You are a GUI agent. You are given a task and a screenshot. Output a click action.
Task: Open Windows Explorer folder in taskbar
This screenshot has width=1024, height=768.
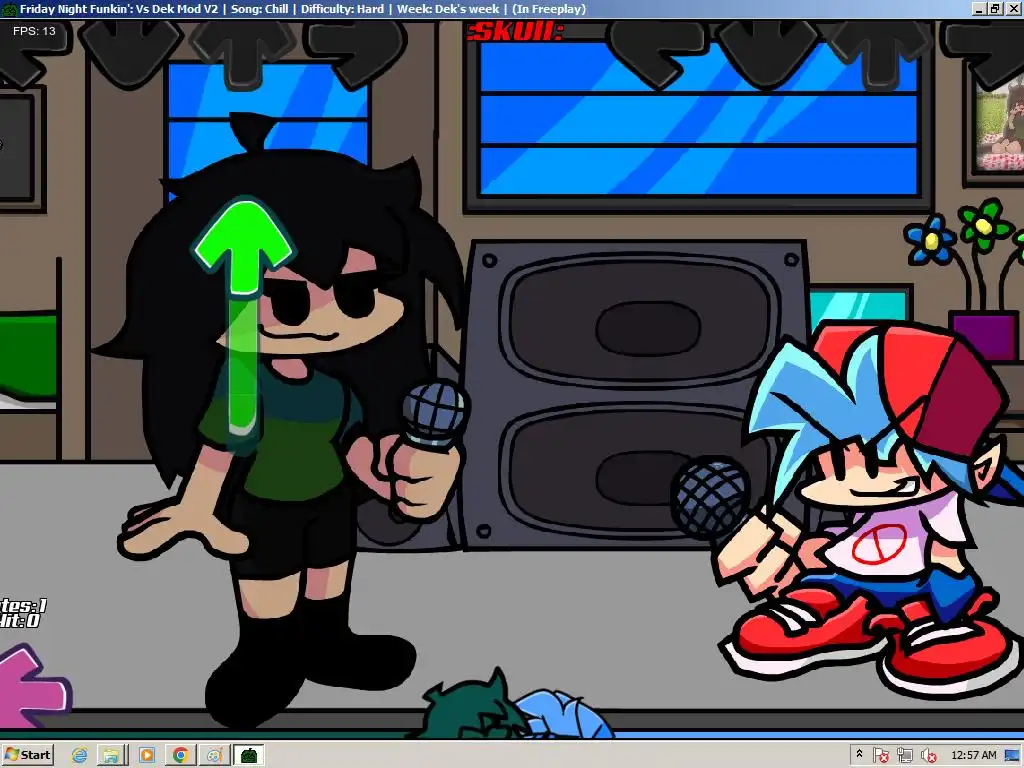point(112,756)
